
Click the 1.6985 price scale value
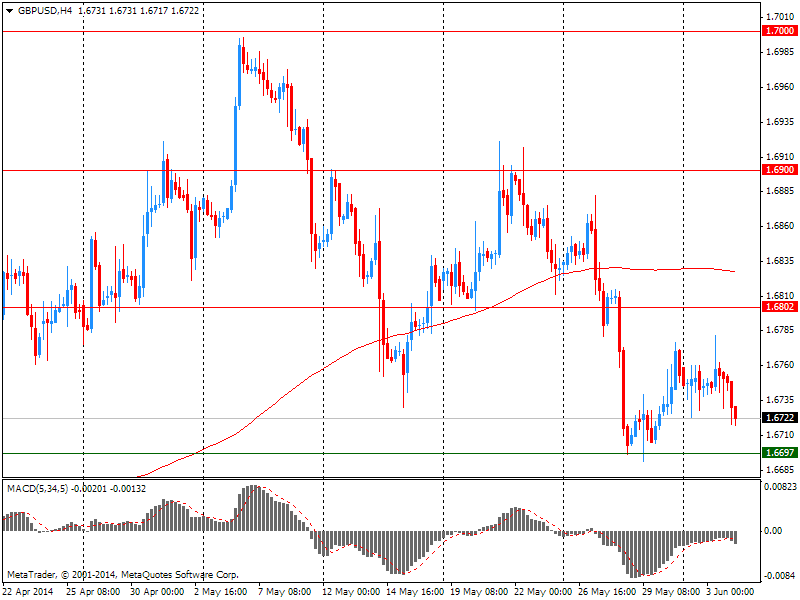pos(780,52)
